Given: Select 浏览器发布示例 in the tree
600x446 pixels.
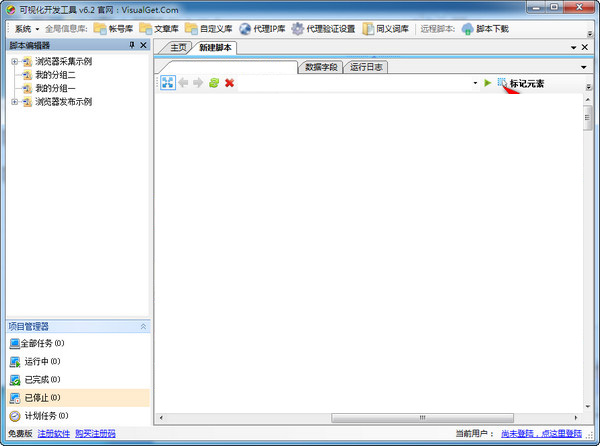Looking at the screenshot, I should tap(64, 102).
